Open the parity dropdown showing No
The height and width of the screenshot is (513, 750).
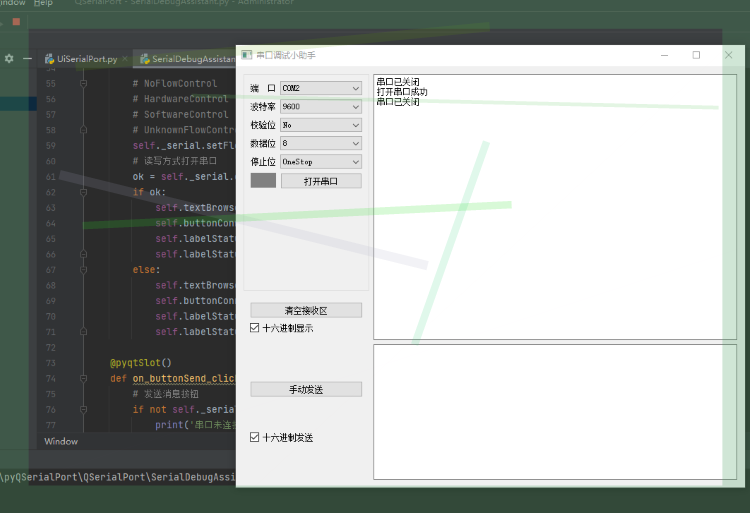[320, 125]
